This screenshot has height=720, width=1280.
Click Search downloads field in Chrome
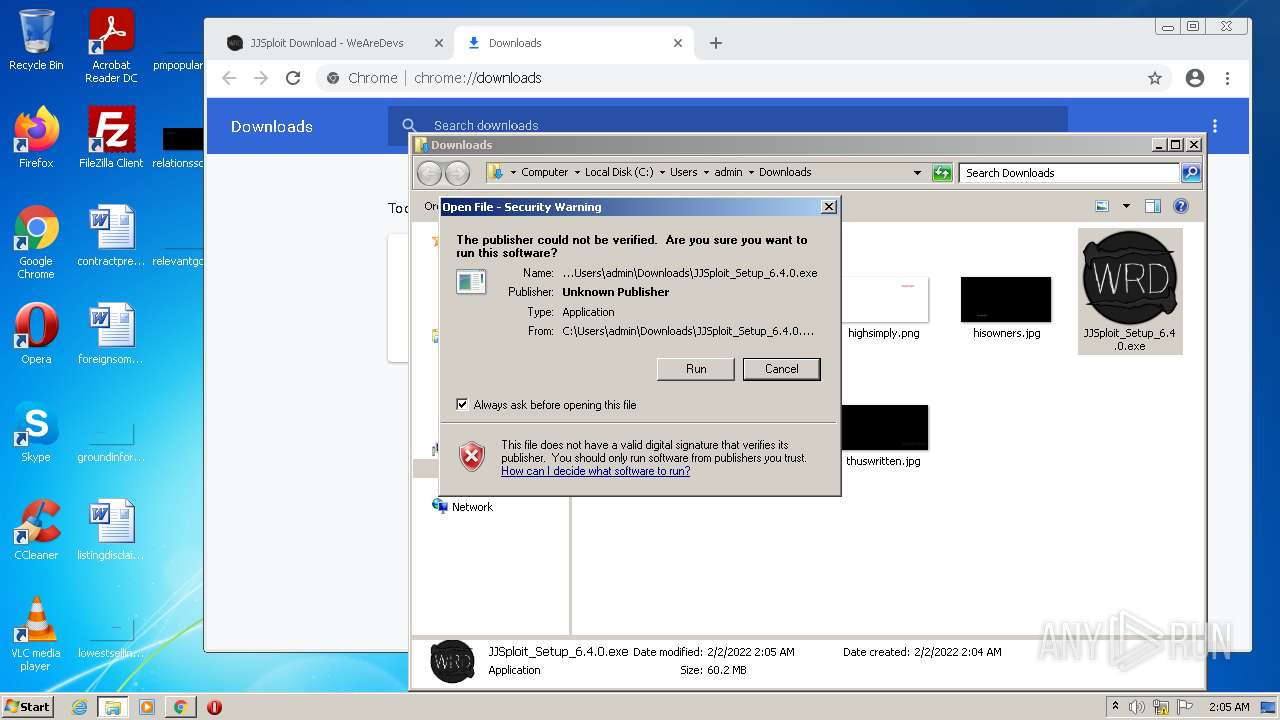(728, 126)
